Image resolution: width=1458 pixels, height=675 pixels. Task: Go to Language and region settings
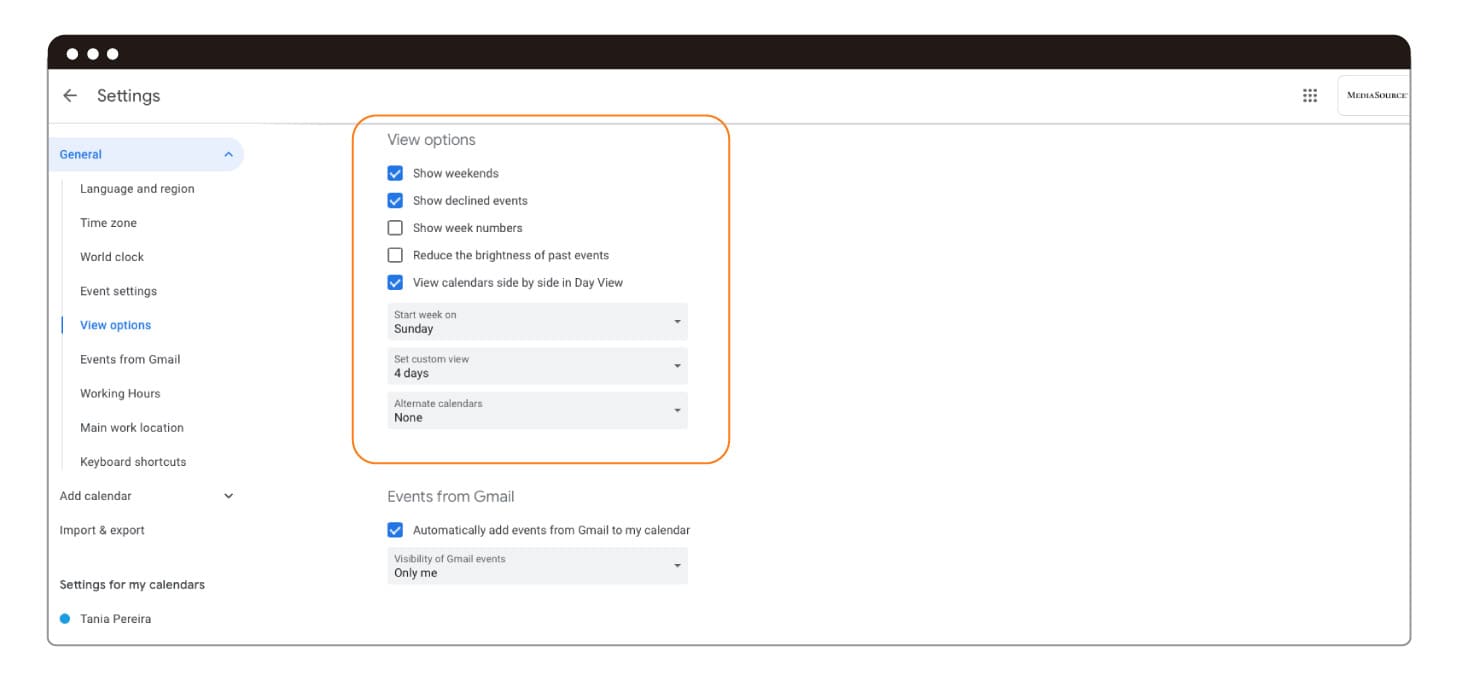(137, 189)
